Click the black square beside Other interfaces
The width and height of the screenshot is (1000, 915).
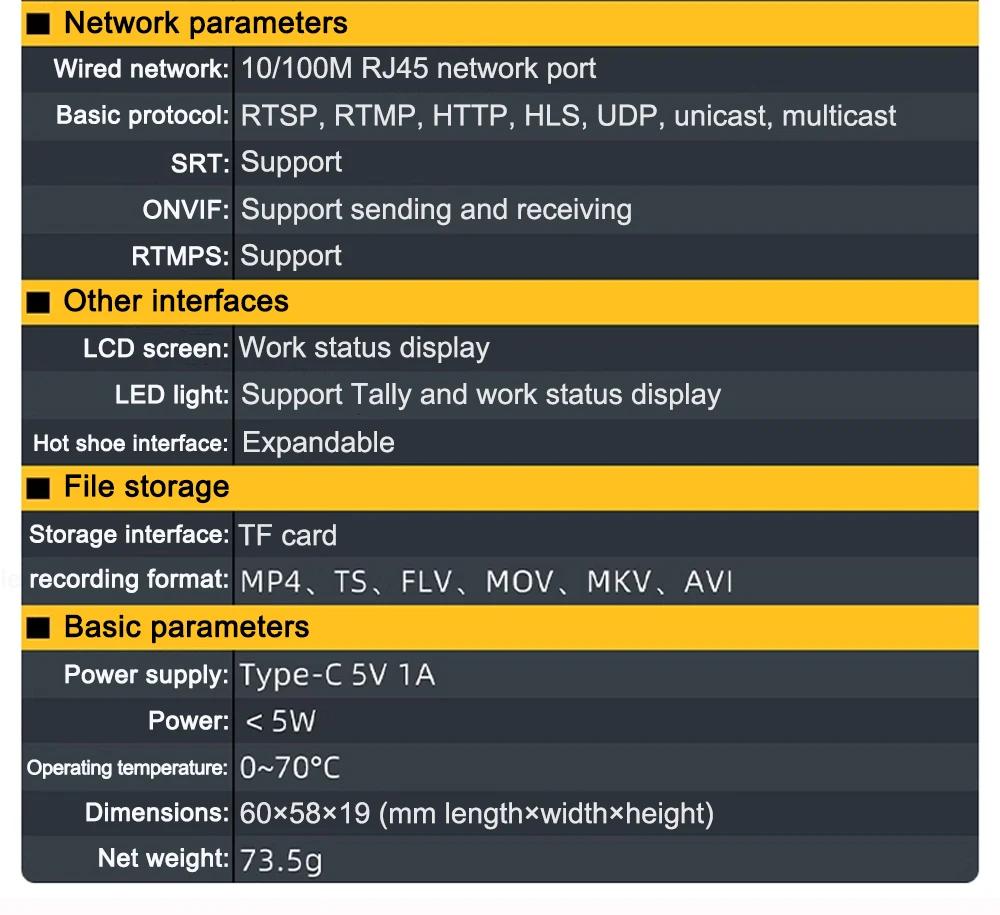38,302
